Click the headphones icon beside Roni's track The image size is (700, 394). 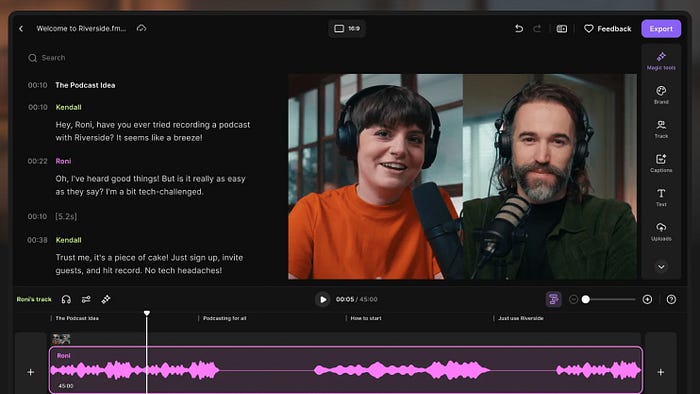[66, 299]
